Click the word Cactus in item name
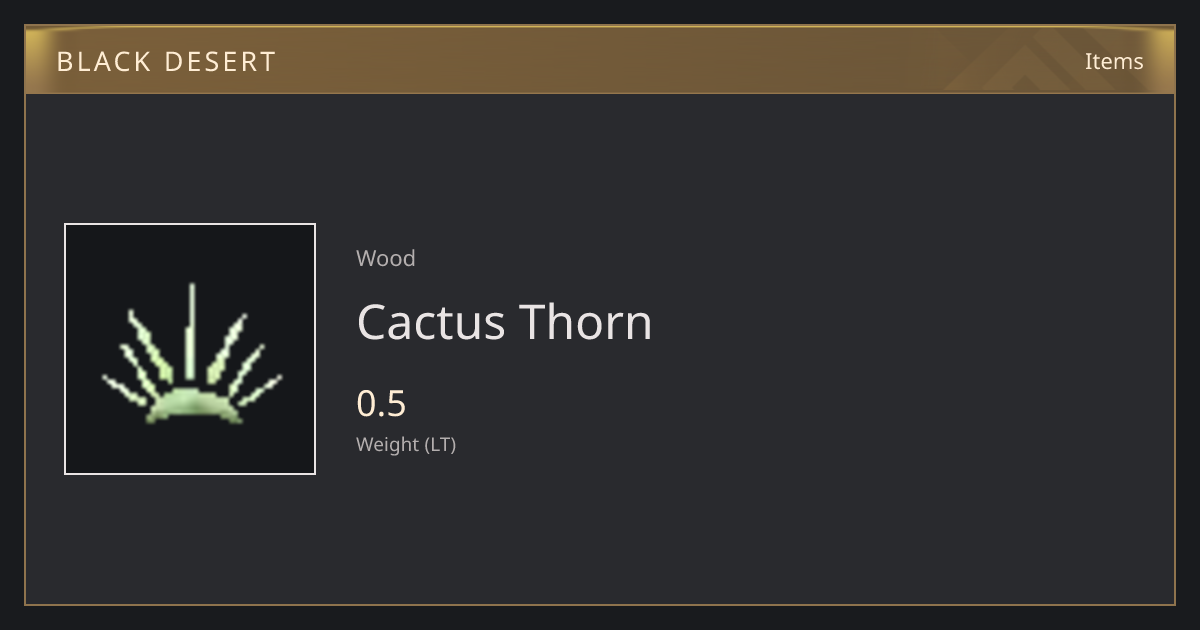 pyautogui.click(x=431, y=322)
